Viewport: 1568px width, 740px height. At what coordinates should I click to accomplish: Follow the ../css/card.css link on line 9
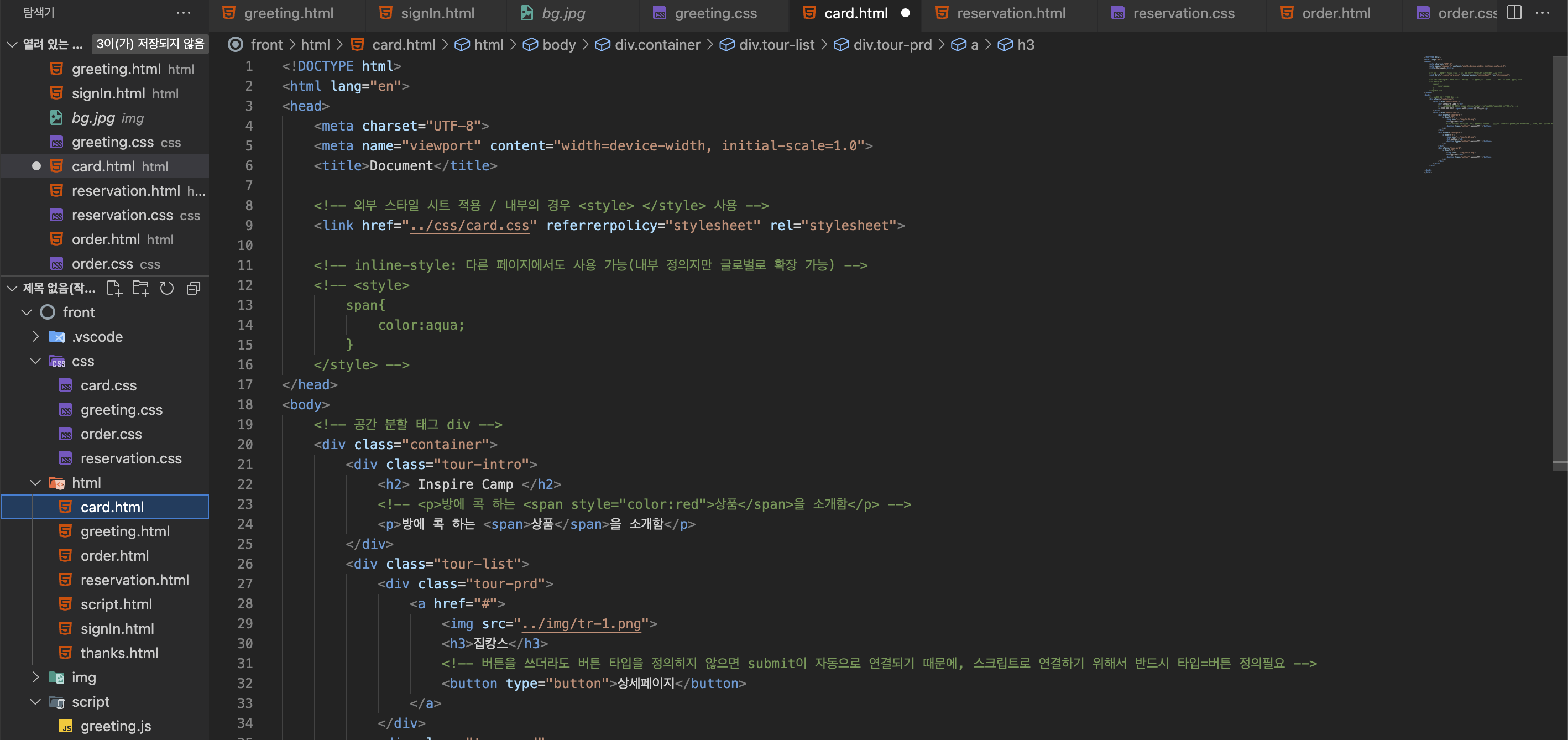pyautogui.click(x=470, y=225)
